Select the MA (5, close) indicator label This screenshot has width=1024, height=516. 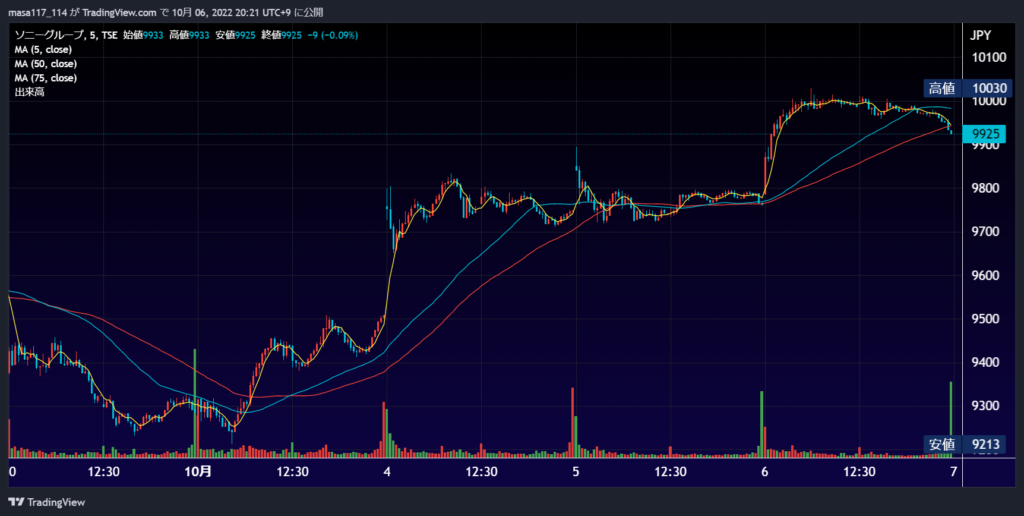[43, 50]
